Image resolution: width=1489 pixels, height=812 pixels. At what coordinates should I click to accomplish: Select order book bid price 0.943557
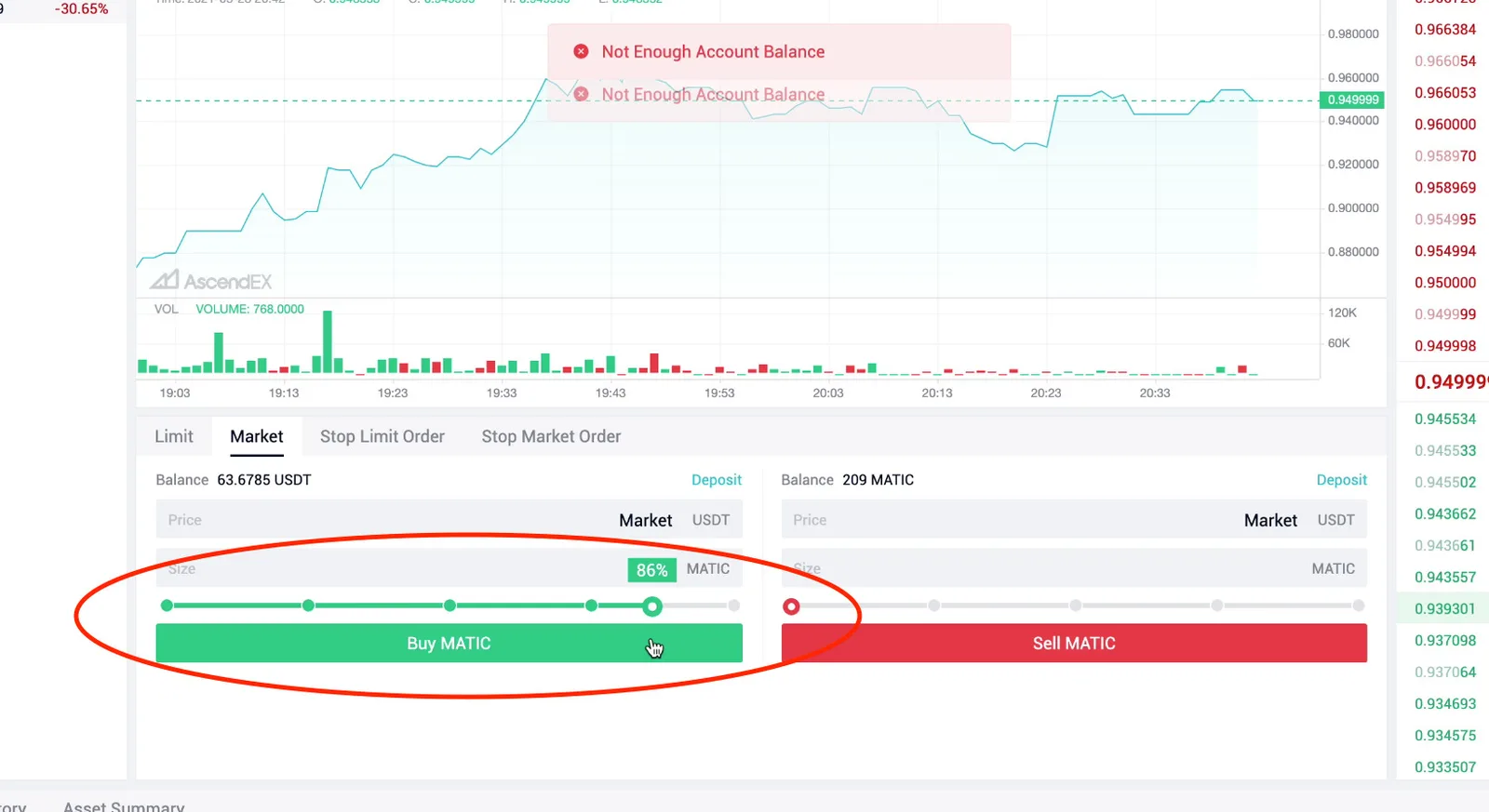(1445, 578)
